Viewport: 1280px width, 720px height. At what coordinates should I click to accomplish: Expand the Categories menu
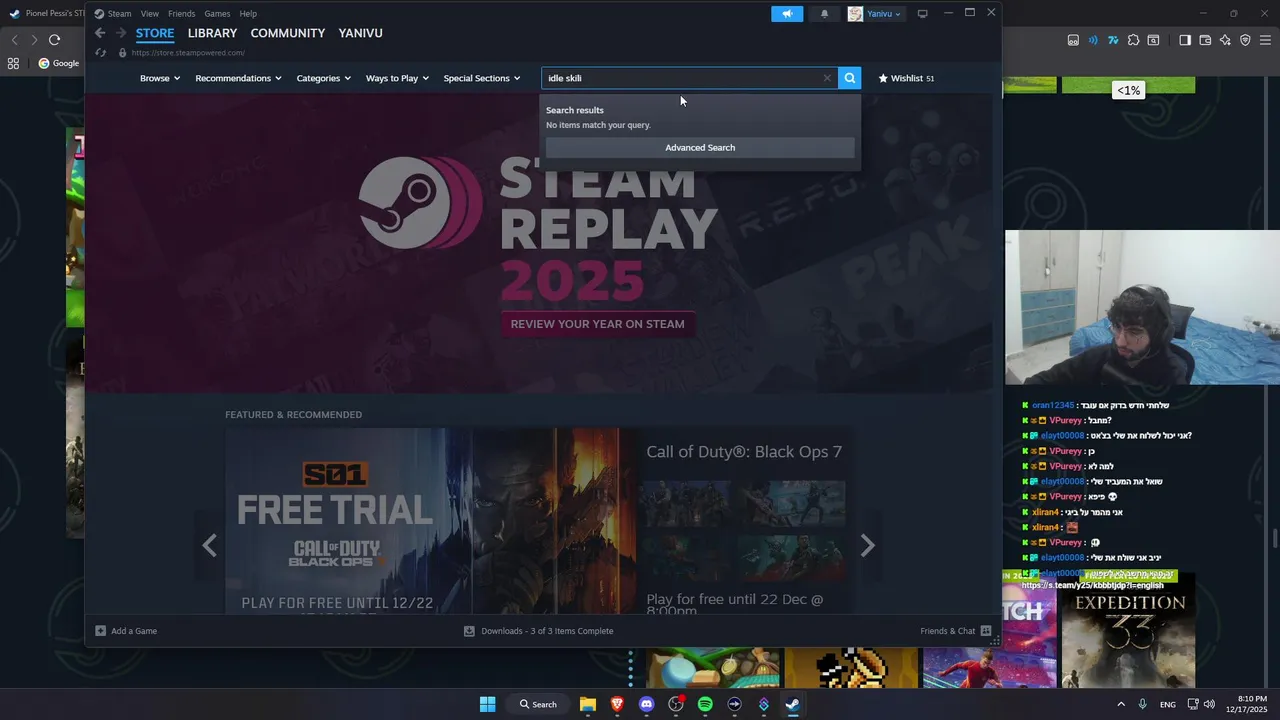(x=324, y=78)
